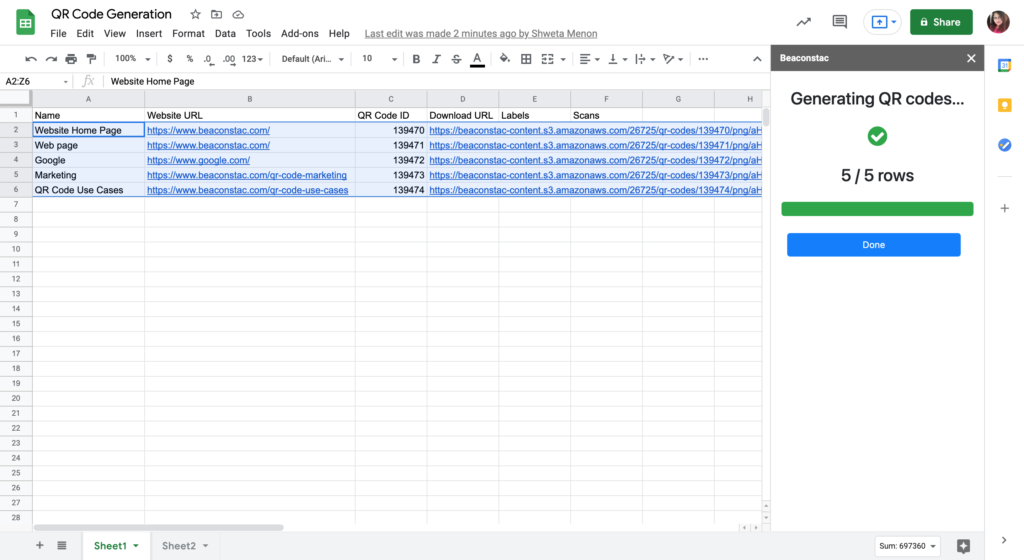Open fill color paint bucket

[x=505, y=59]
